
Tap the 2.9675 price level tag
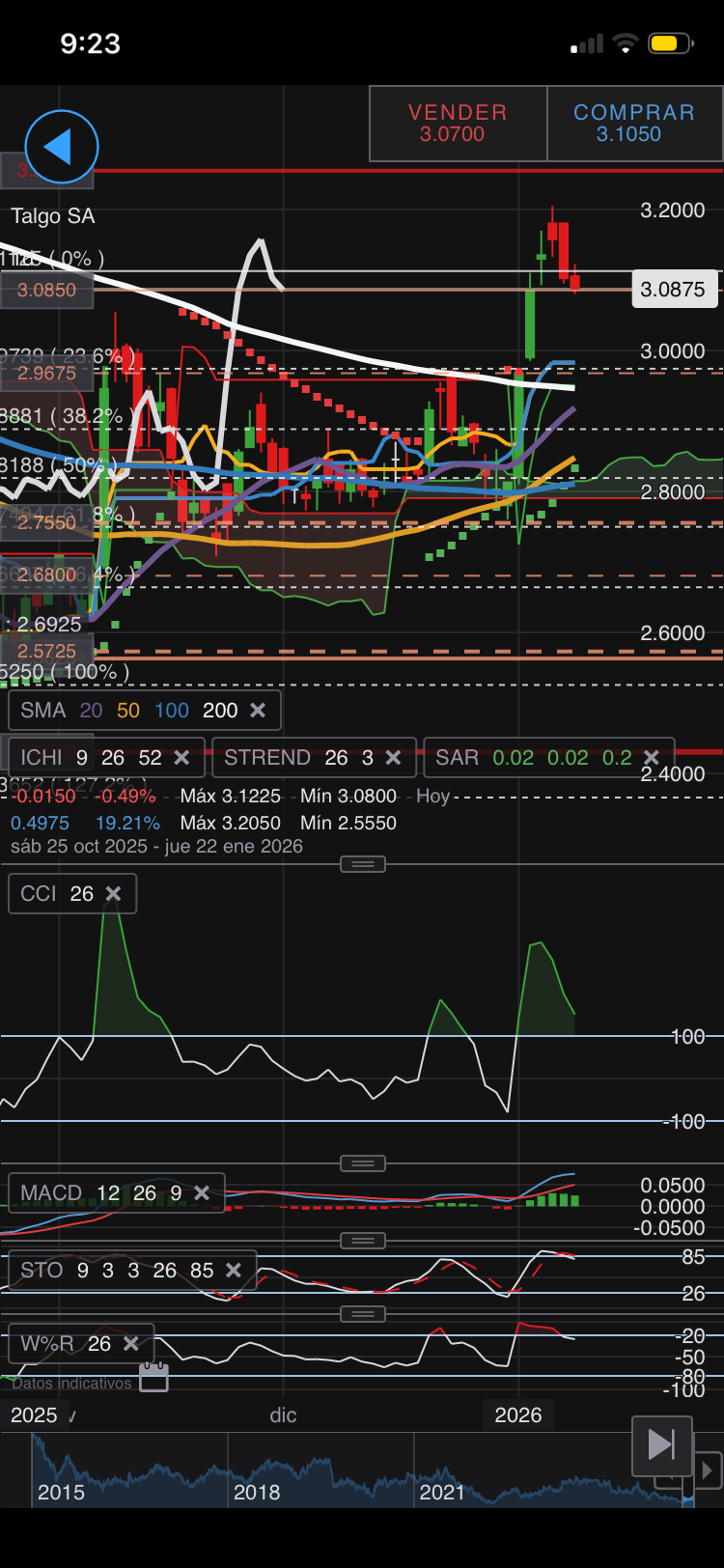[46, 373]
